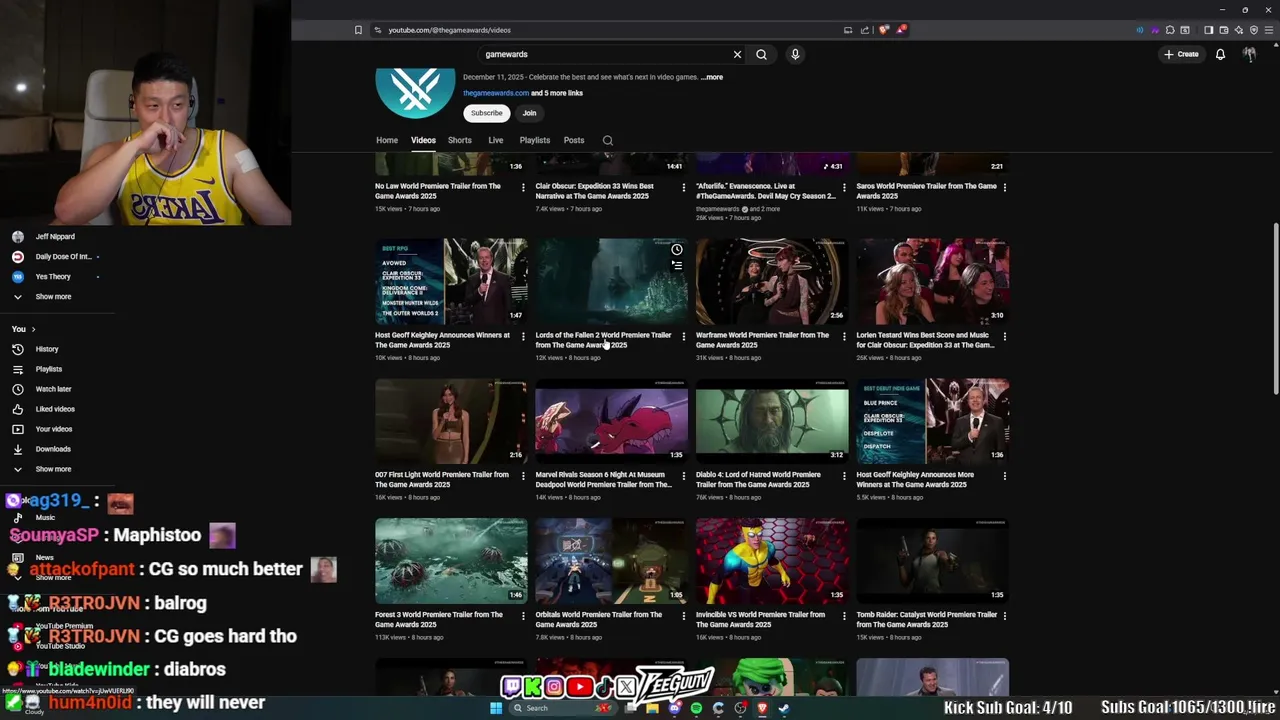This screenshot has height=720, width=1280.
Task: Play Marvel Rivals Season 6 trailer thumbnail
Action: (611, 421)
